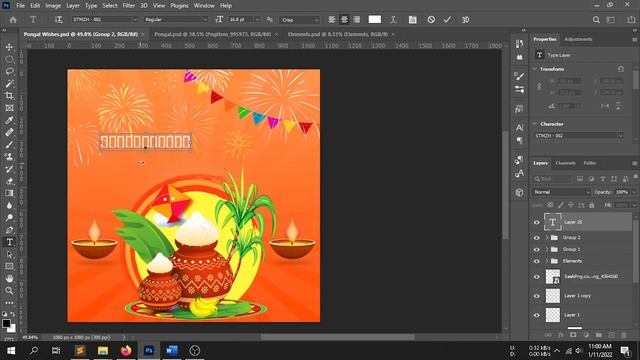This screenshot has height=360, width=640.
Task: Click the 3D text button
Action: pyautogui.click(x=465, y=20)
